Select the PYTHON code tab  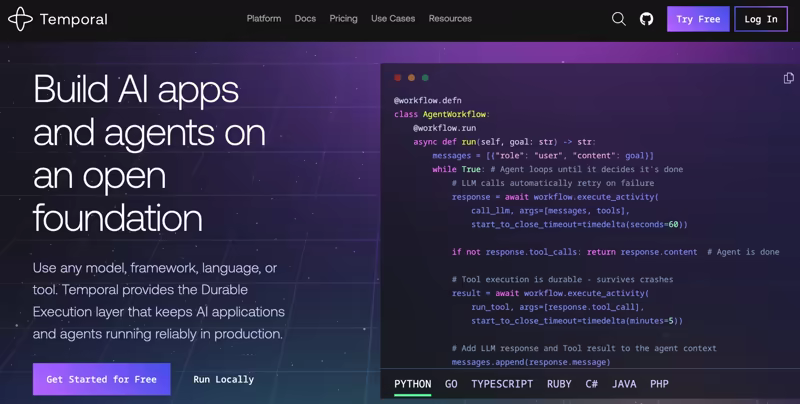click(413, 384)
